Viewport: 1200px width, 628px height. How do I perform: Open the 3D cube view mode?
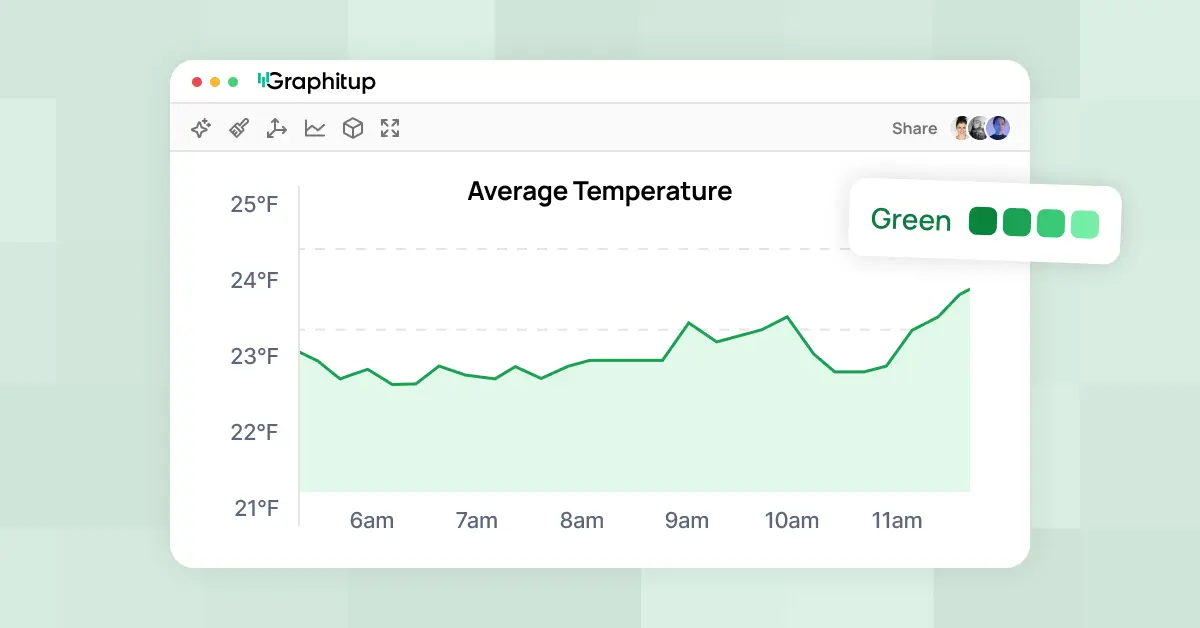pos(352,128)
